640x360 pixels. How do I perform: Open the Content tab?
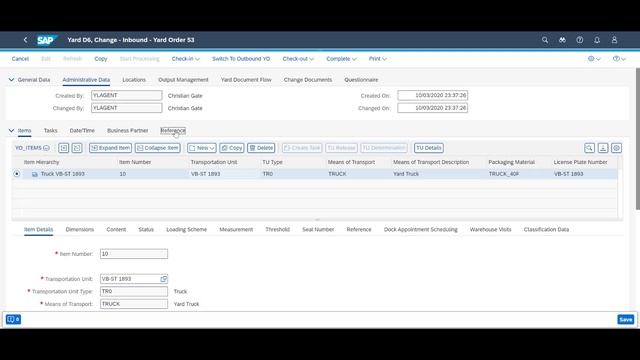tap(116, 229)
